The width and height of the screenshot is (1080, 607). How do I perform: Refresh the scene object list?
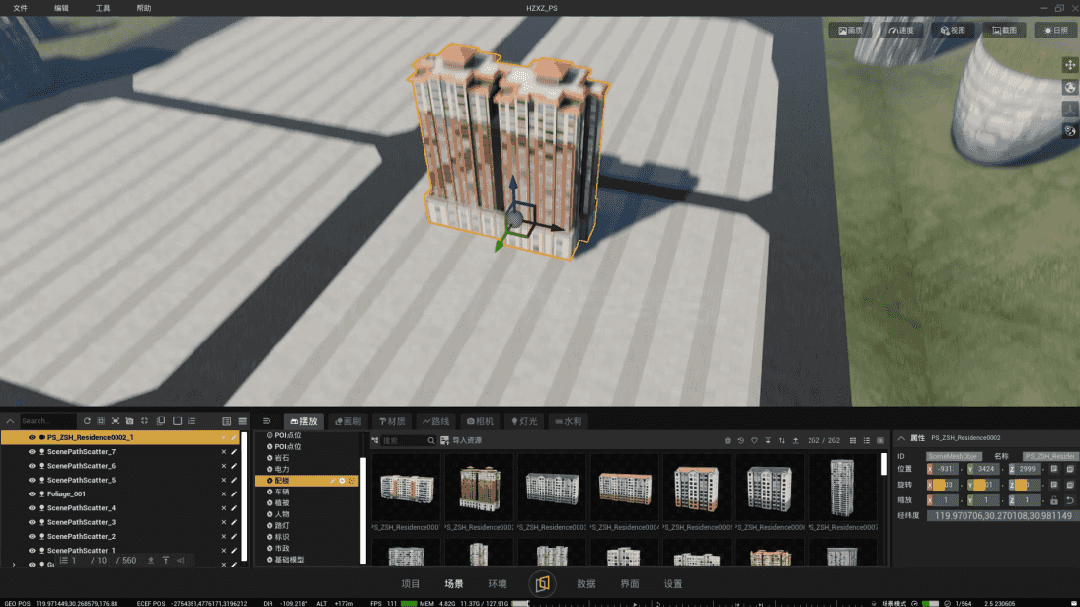click(87, 421)
